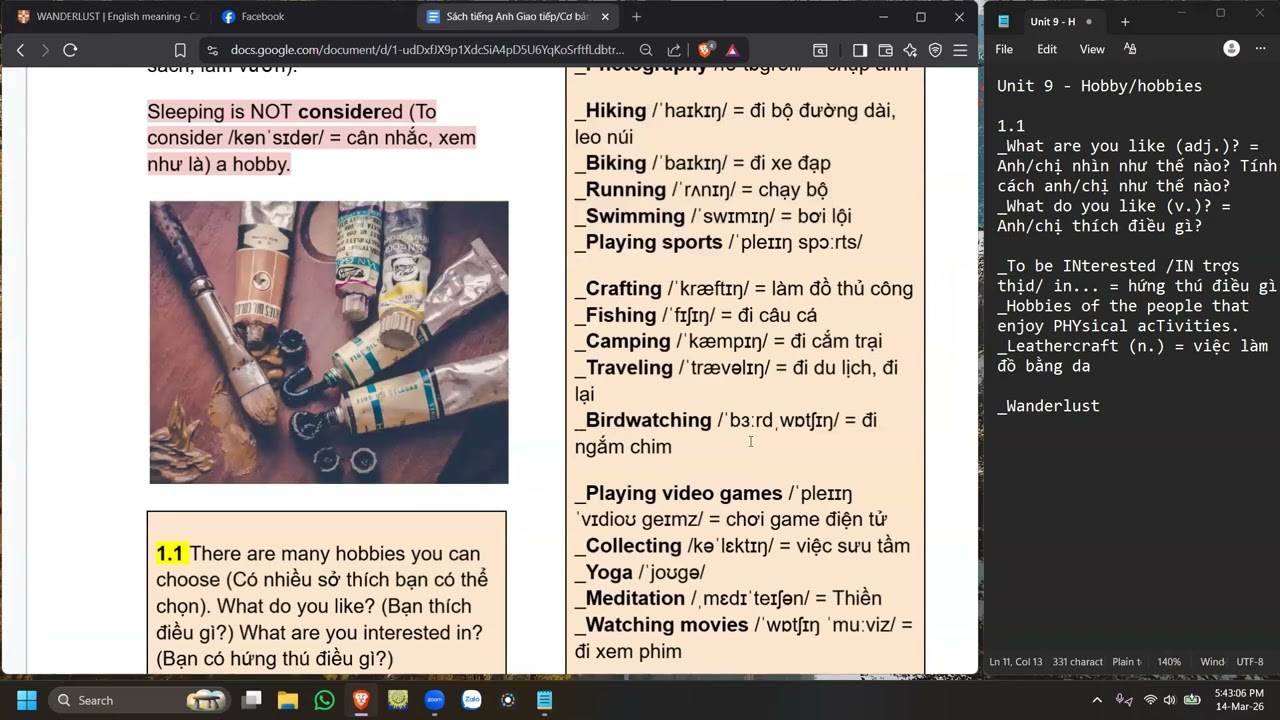Open Notepad File menu
Viewport: 1280px width, 720px height.
pos(1004,49)
